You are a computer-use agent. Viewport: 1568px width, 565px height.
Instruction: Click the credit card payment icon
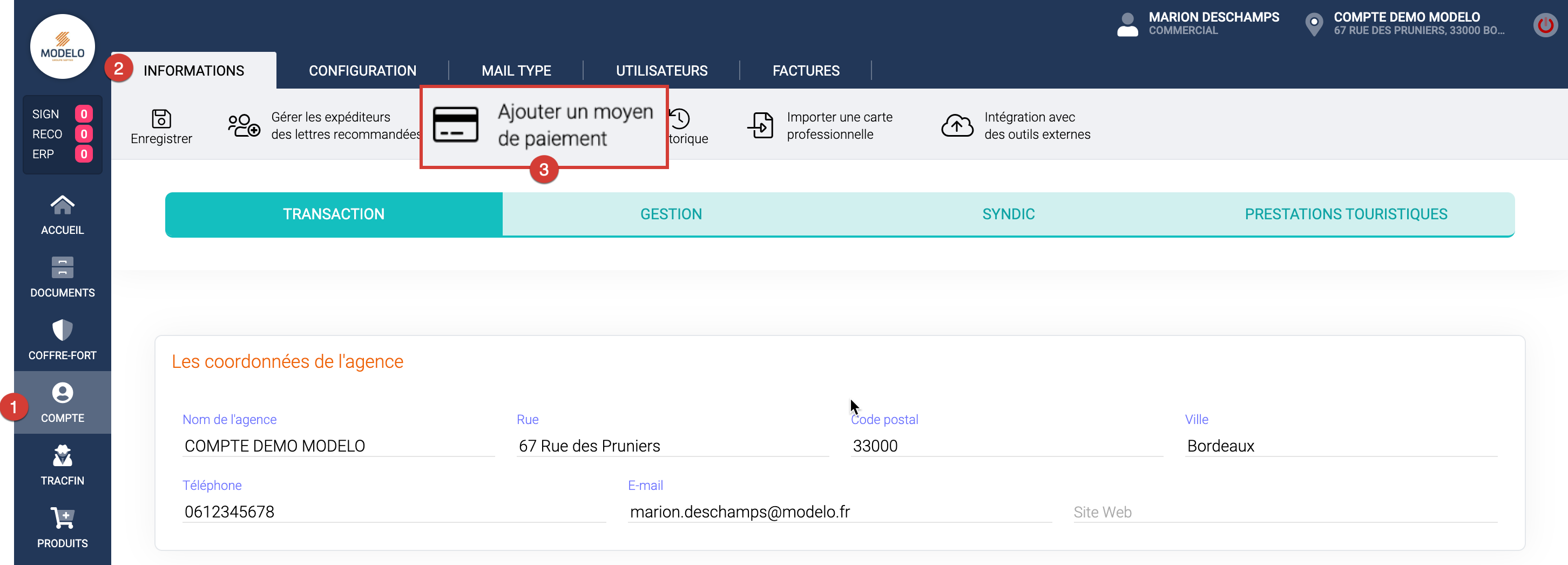pos(455,125)
